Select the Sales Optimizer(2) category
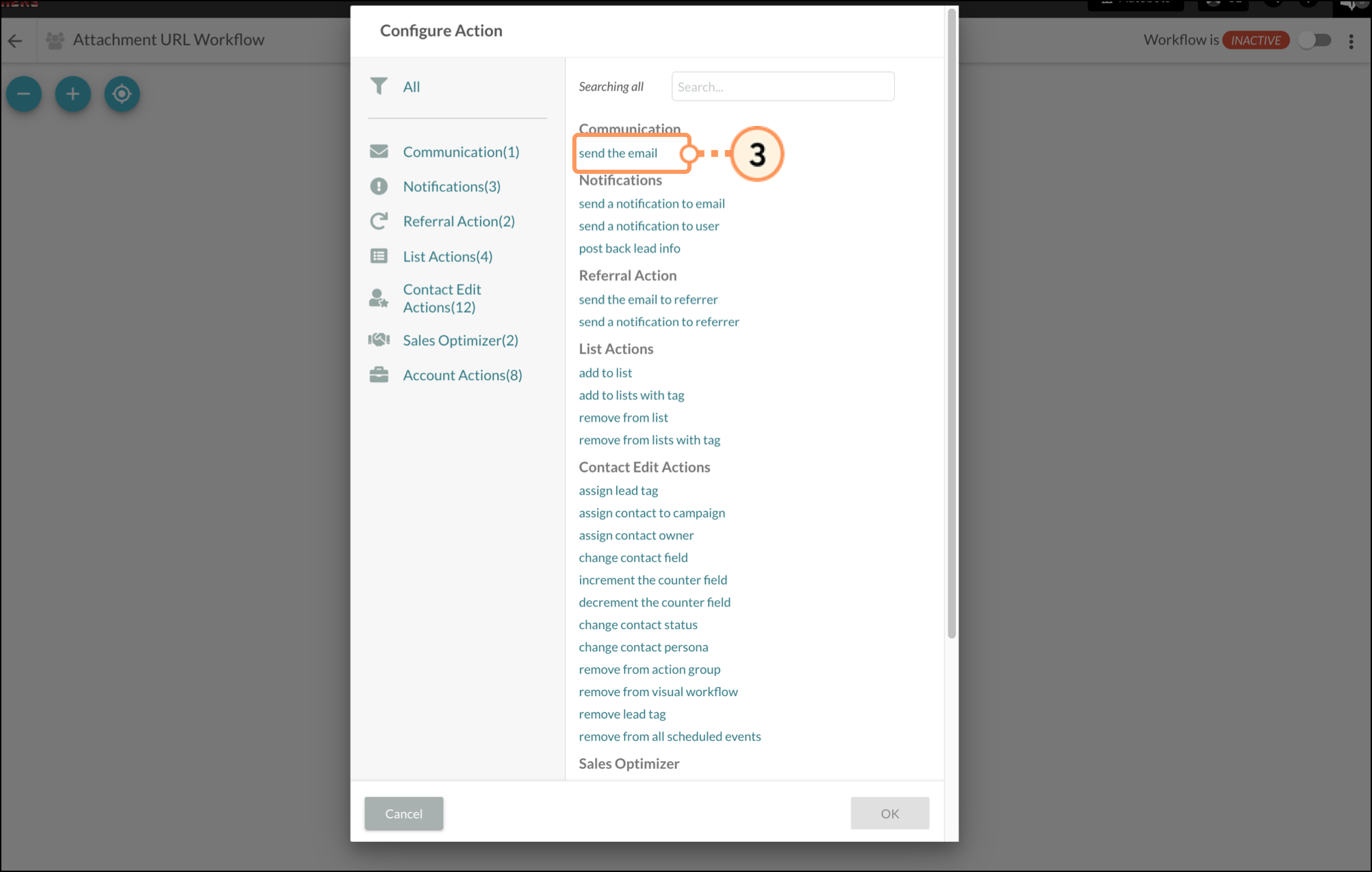This screenshot has width=1372, height=872. [461, 340]
